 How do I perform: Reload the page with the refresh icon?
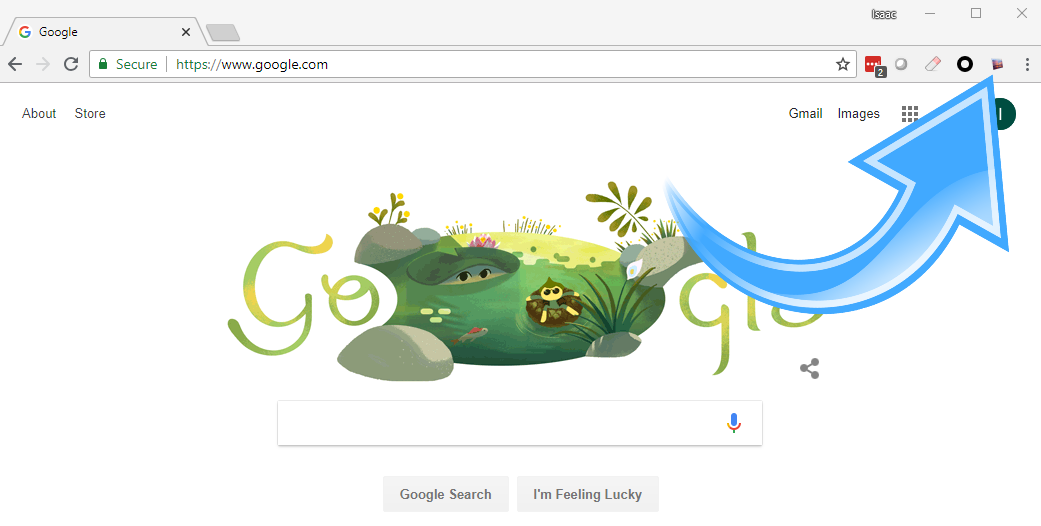(x=71, y=64)
